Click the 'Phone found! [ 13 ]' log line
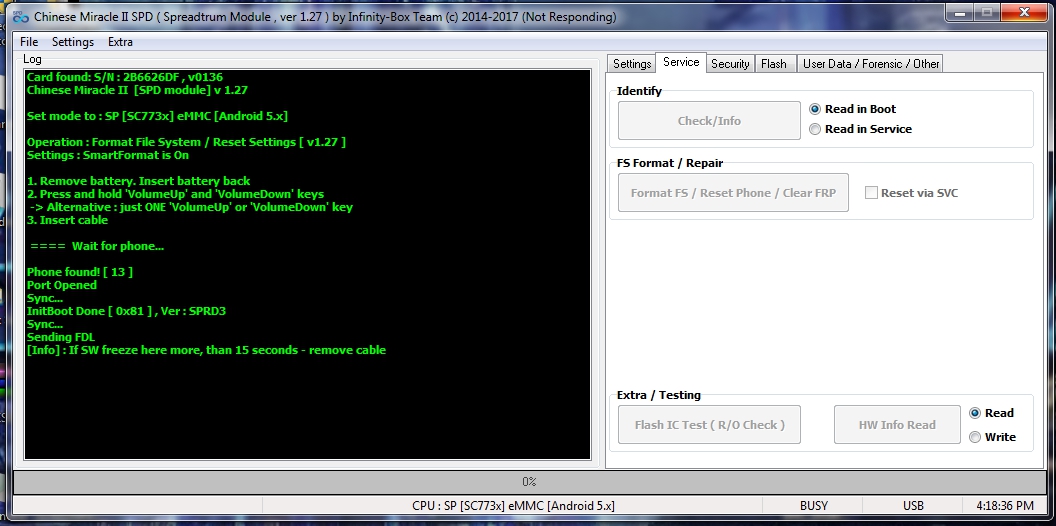 click(x=79, y=272)
